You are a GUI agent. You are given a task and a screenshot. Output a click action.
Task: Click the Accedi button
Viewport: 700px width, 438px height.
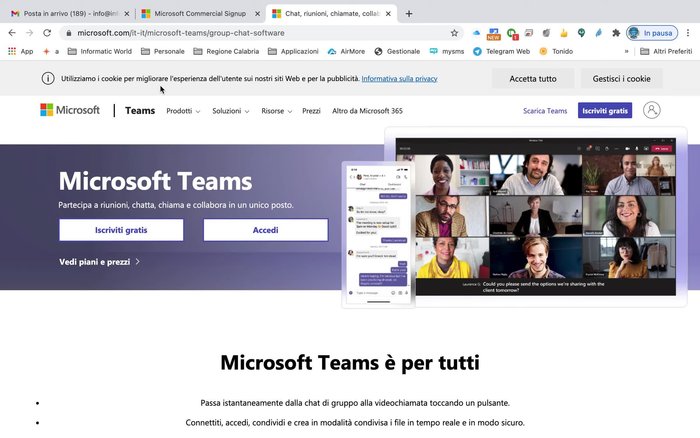click(x=266, y=230)
